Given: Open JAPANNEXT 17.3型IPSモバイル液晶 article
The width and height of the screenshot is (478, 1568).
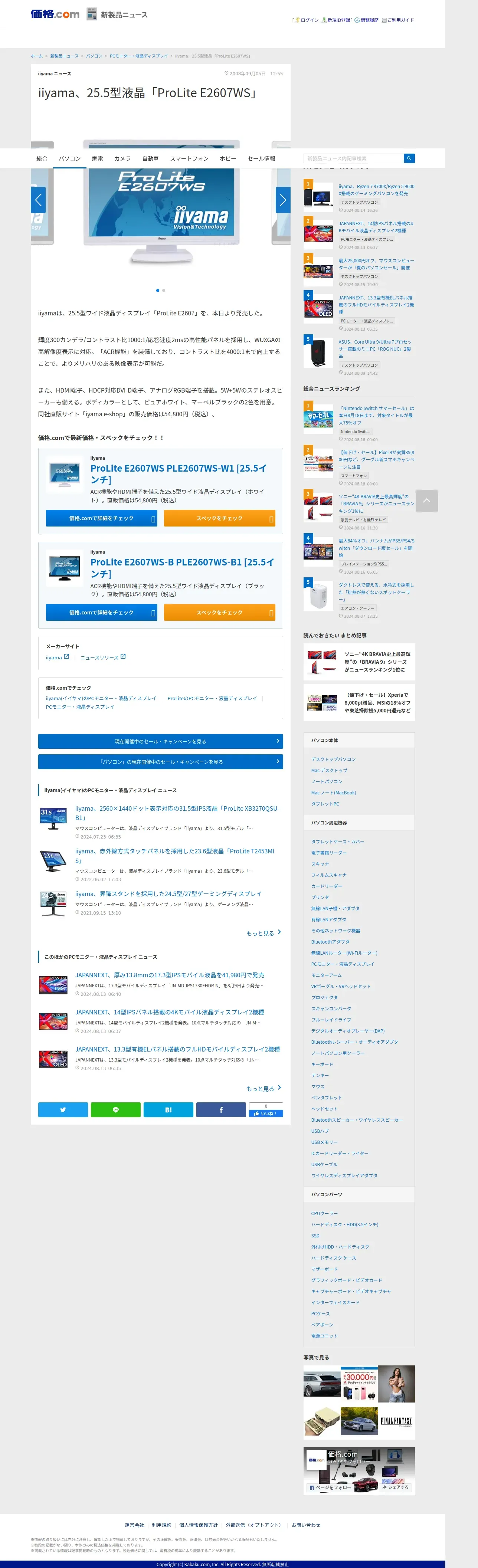Looking at the screenshot, I should pos(170,974).
